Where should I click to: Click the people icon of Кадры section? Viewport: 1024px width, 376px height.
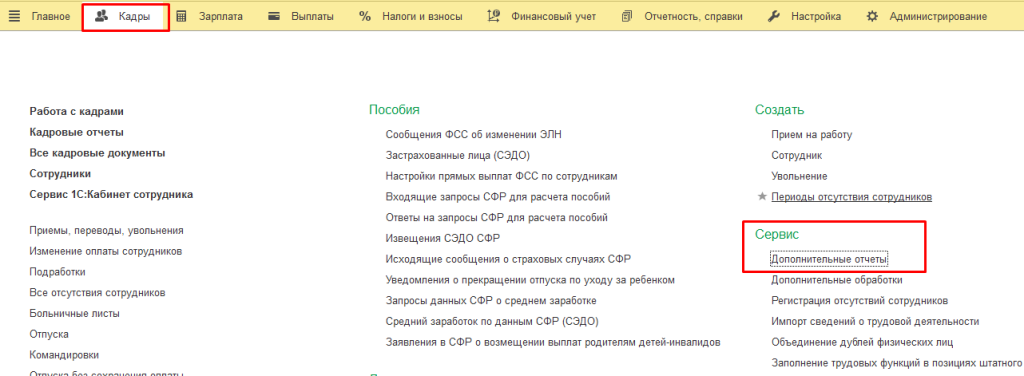pos(101,16)
